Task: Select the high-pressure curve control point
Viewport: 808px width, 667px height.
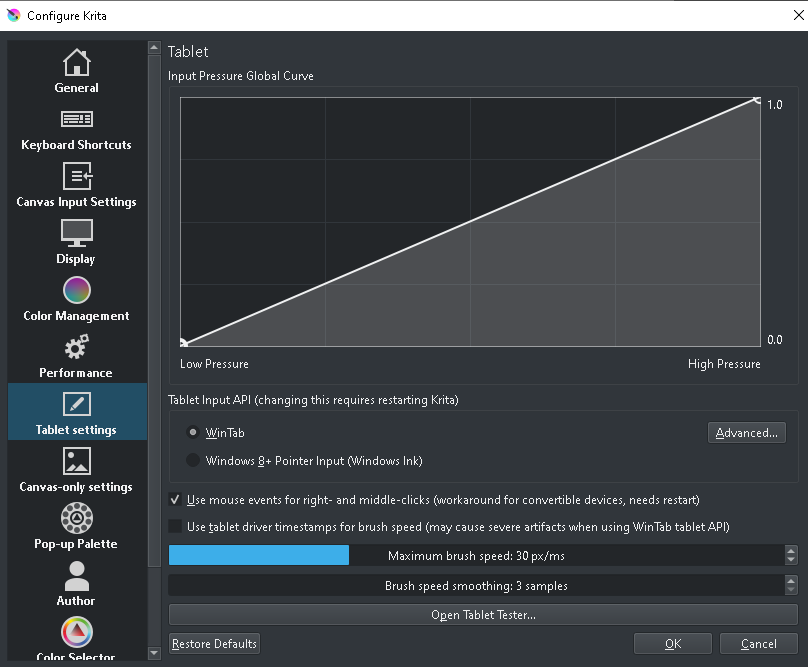Action: [756, 100]
